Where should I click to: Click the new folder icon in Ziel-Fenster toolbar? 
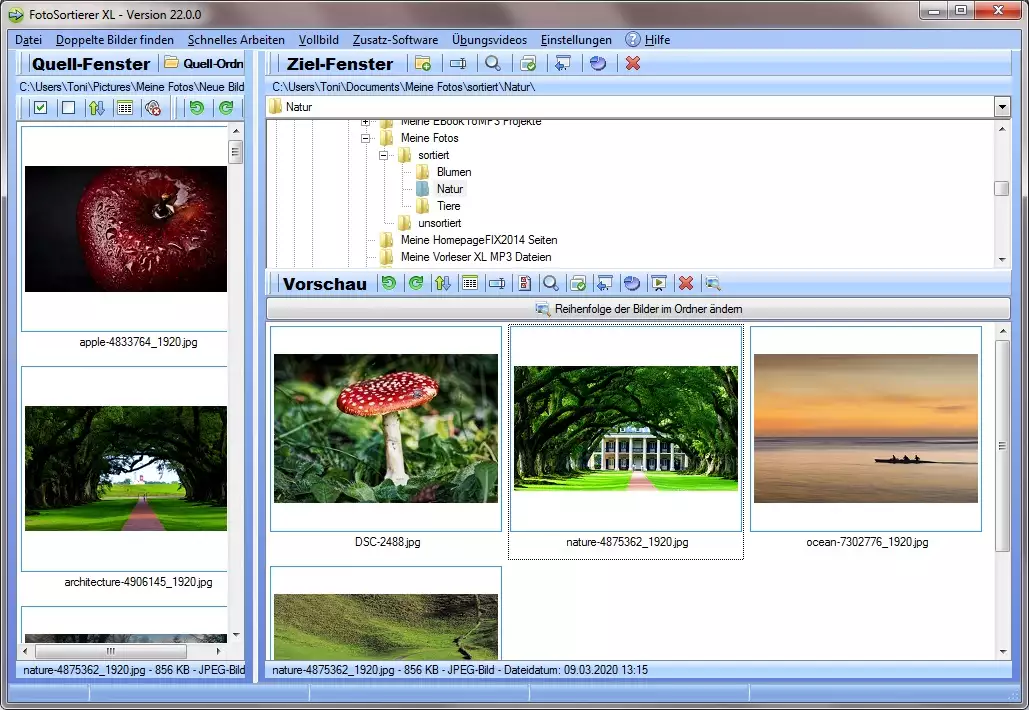[x=423, y=64]
